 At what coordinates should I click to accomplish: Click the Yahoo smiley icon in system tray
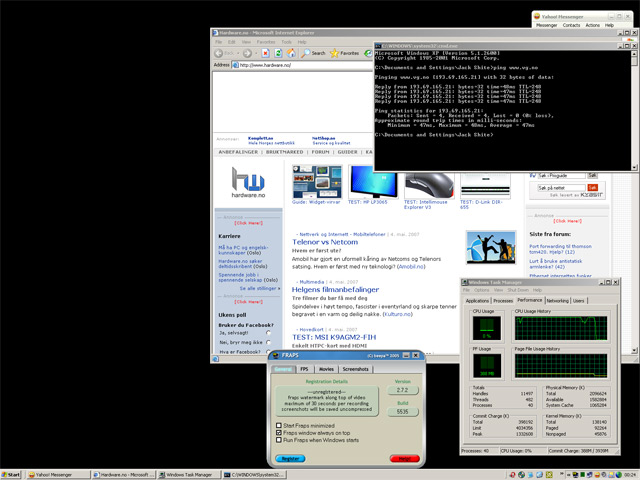597,475
